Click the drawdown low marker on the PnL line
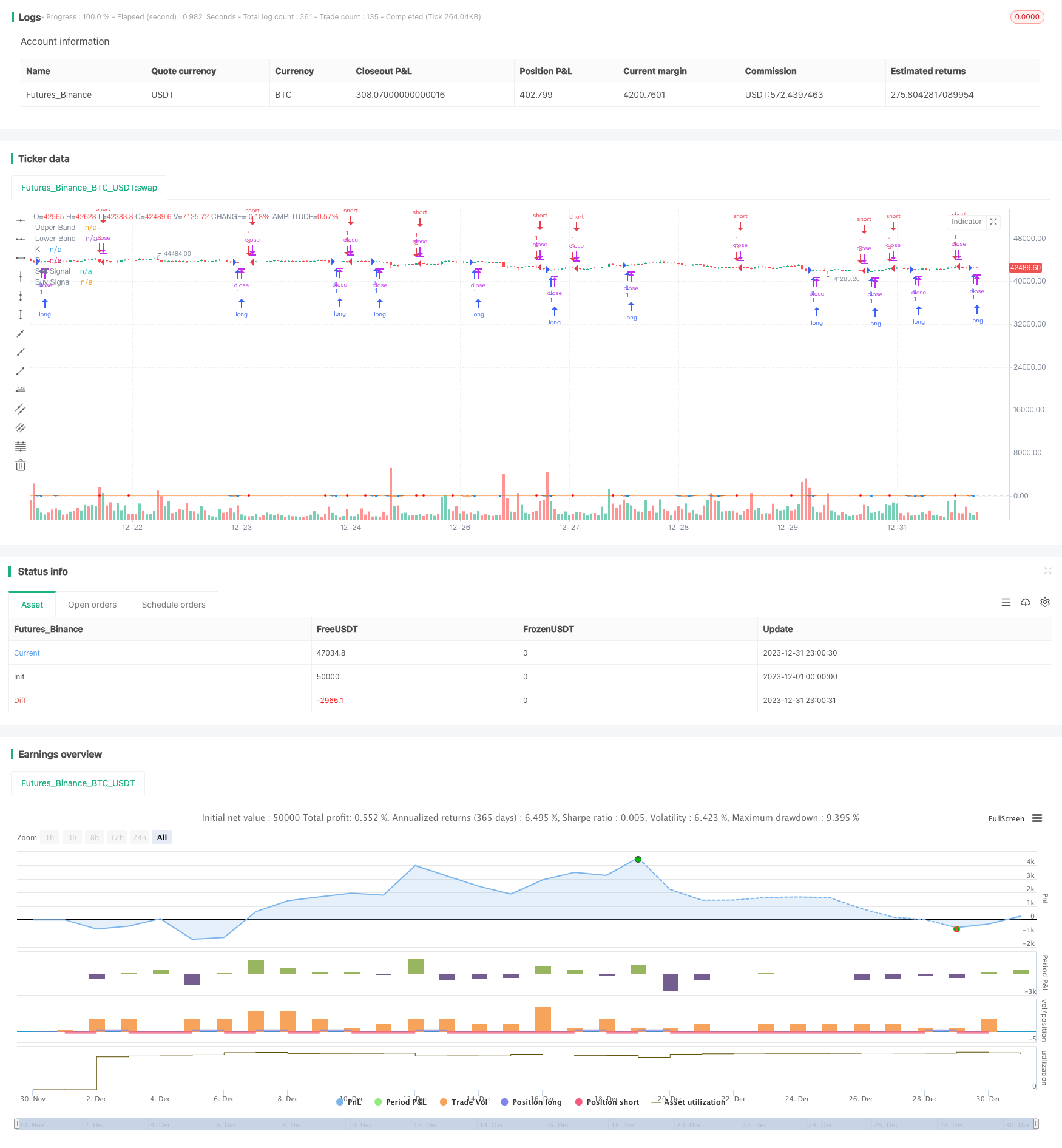 coord(956,929)
